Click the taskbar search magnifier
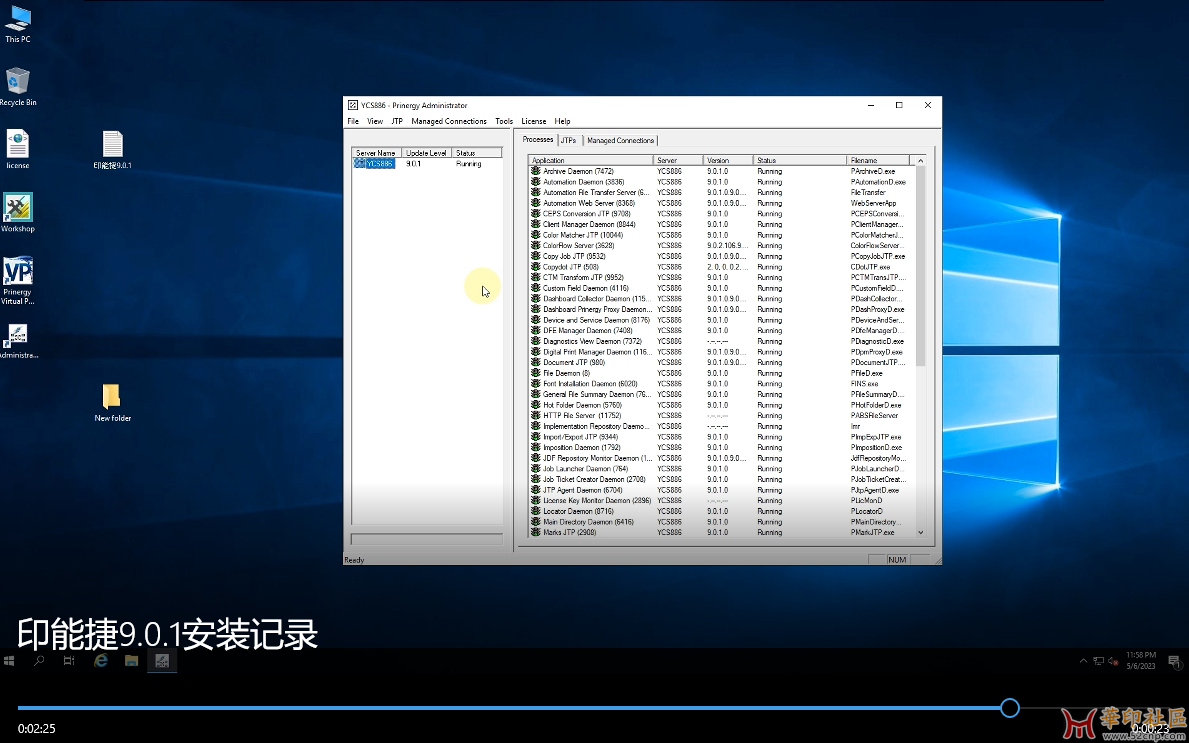 coord(39,660)
